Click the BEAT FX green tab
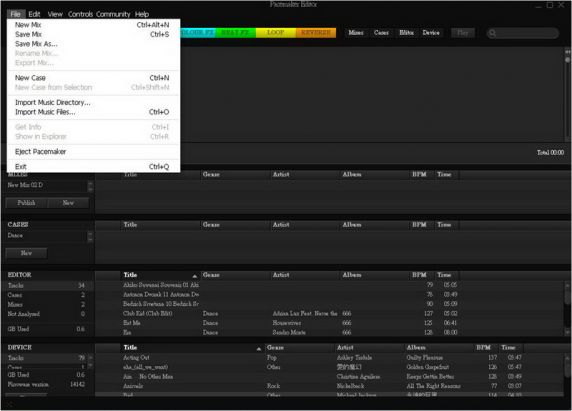The height and width of the screenshot is (411, 572). [x=236, y=32]
